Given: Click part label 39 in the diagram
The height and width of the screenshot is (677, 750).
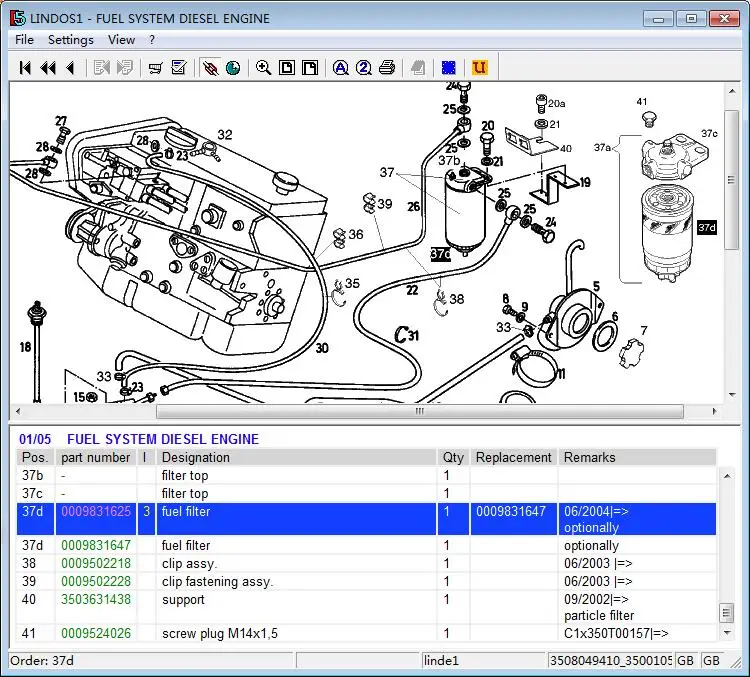Looking at the screenshot, I should [x=385, y=204].
